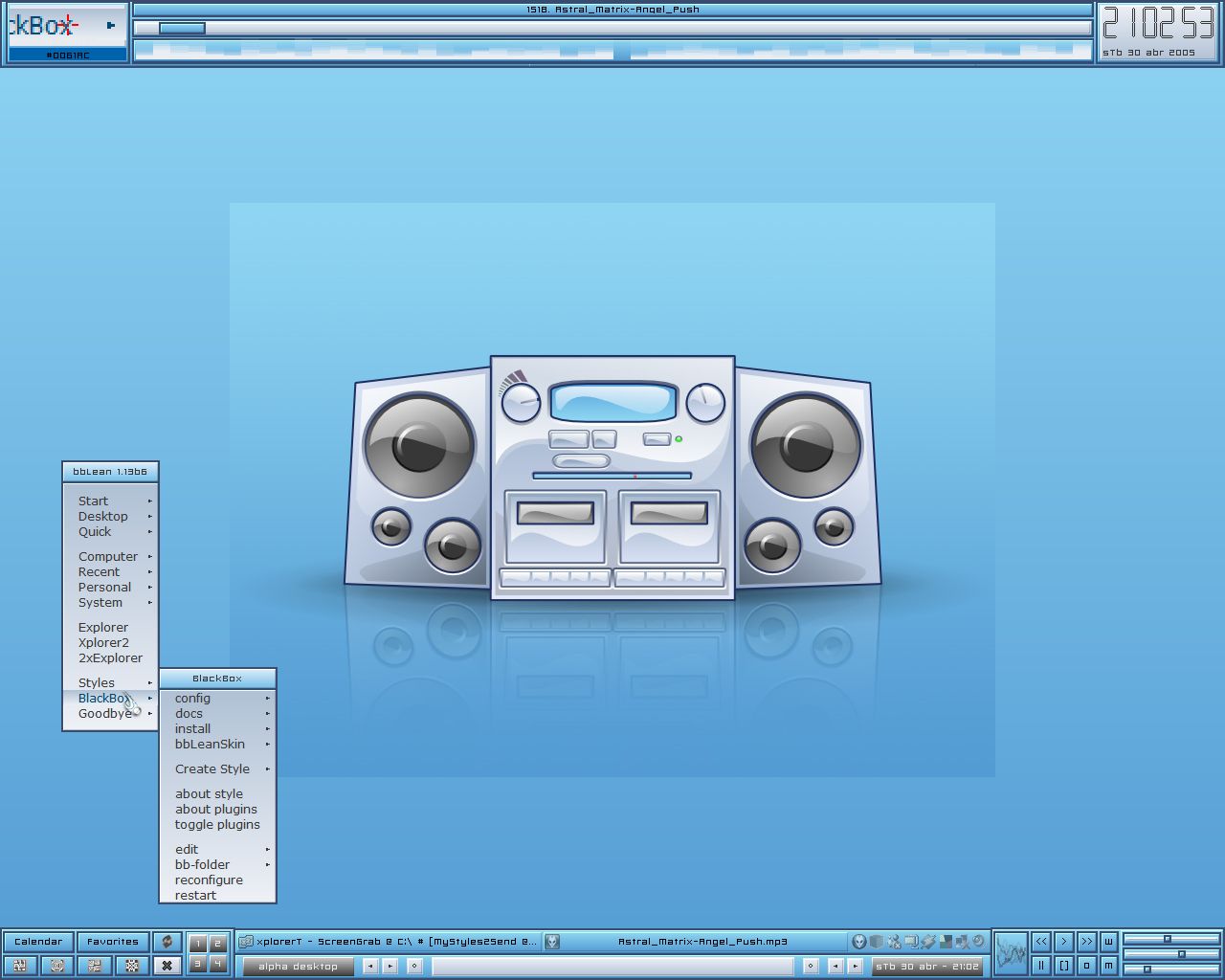
Task: Click the first pattern icon under Favorites
Action: pos(94,965)
